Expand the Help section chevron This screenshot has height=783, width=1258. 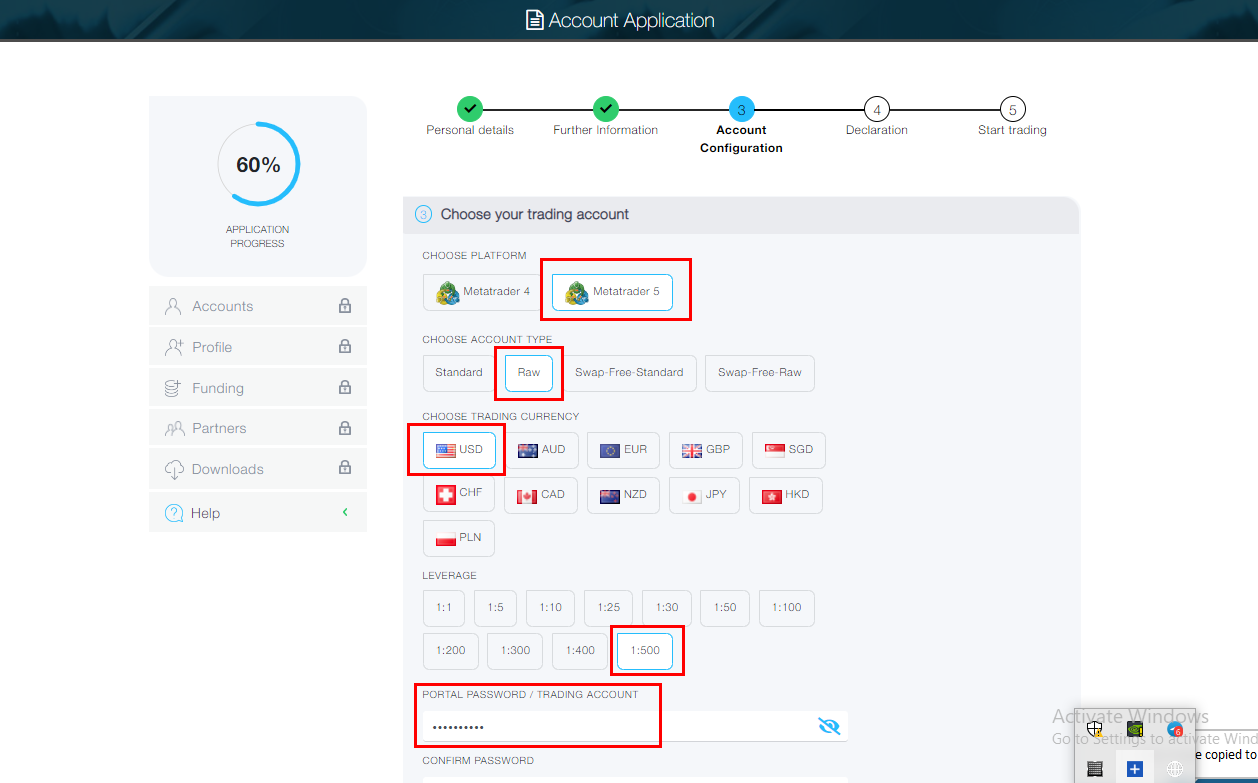click(345, 513)
